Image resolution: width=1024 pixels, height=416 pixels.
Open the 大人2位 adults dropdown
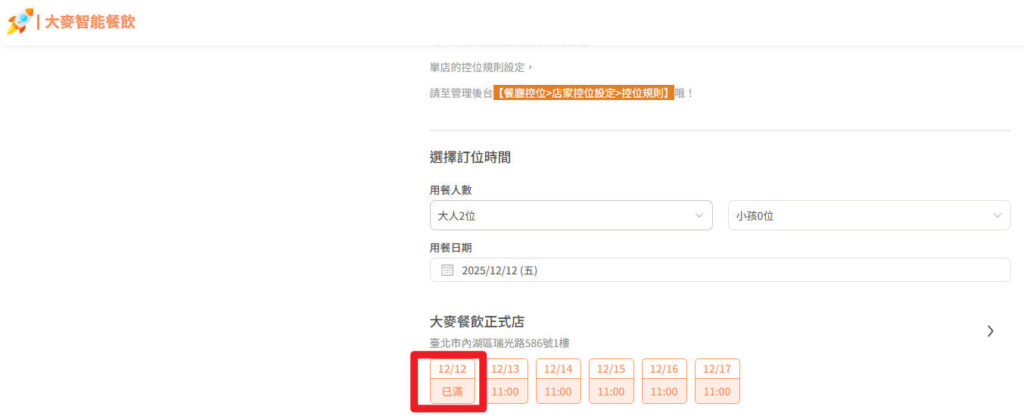571,216
